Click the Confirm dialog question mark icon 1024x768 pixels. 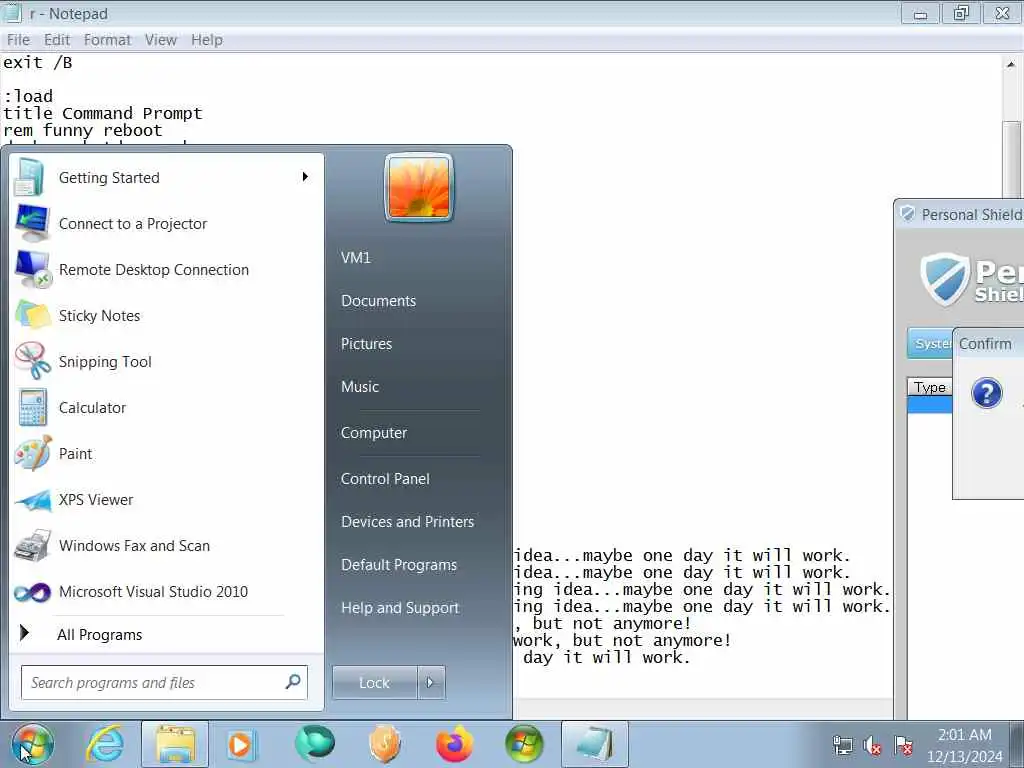tap(987, 393)
